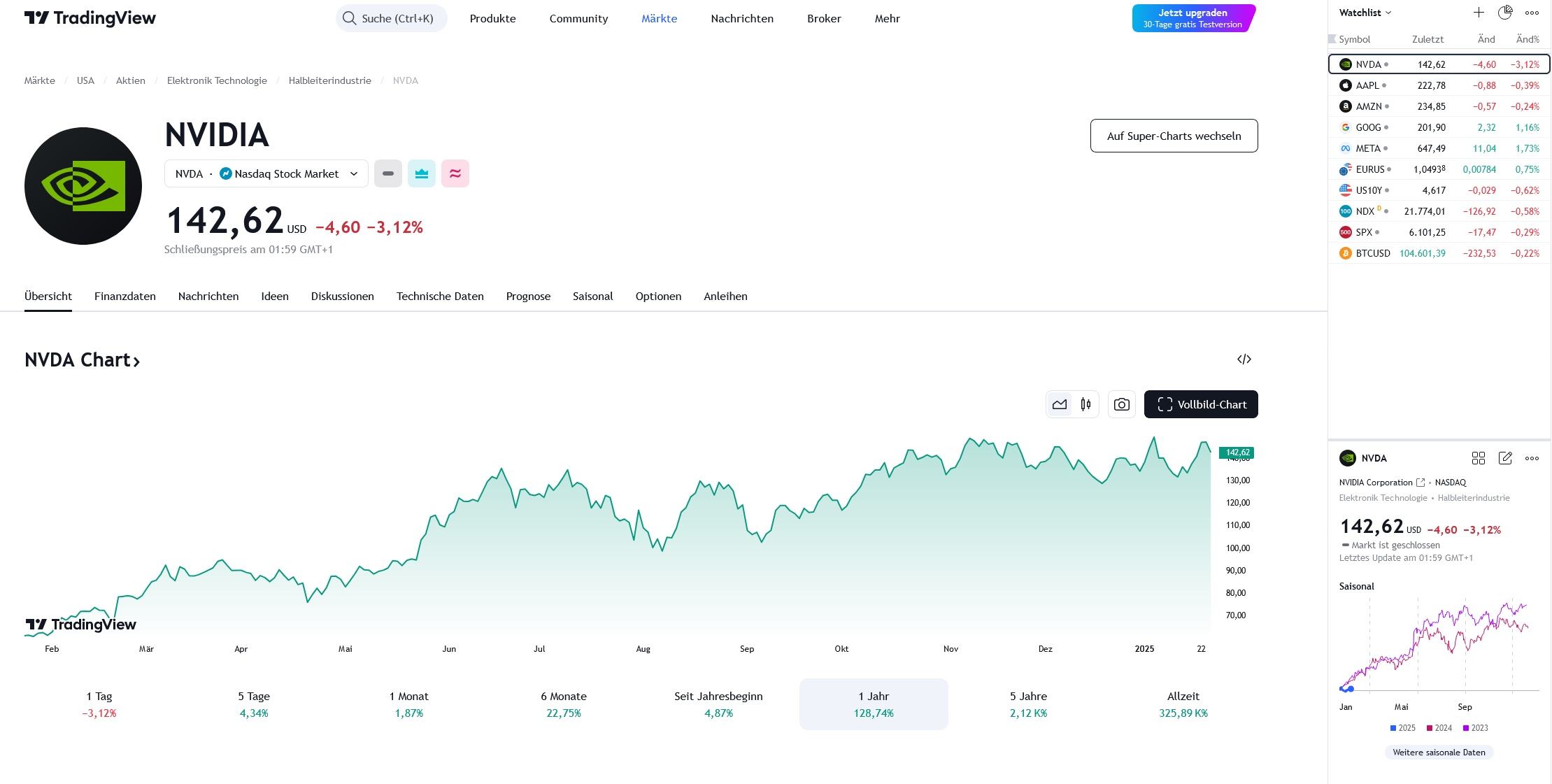Open the Märkte menu
This screenshot has height=784, width=1552.
pyautogui.click(x=659, y=18)
